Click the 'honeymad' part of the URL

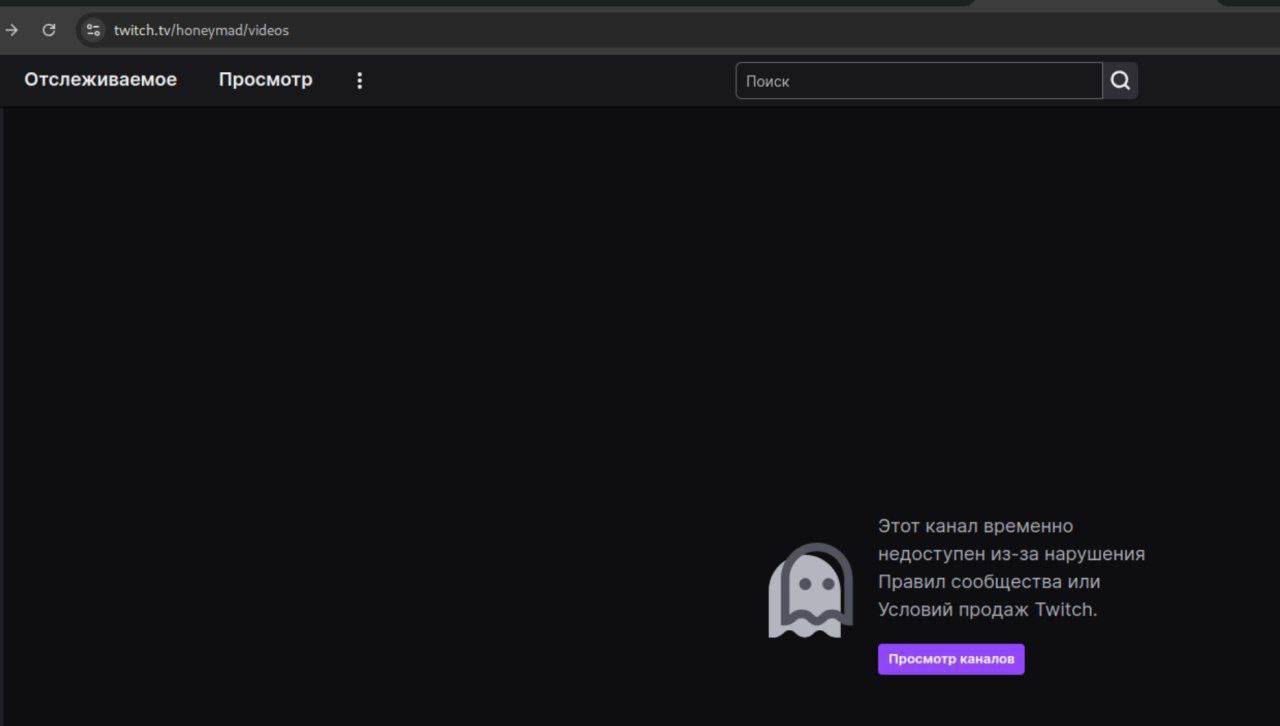[209, 30]
